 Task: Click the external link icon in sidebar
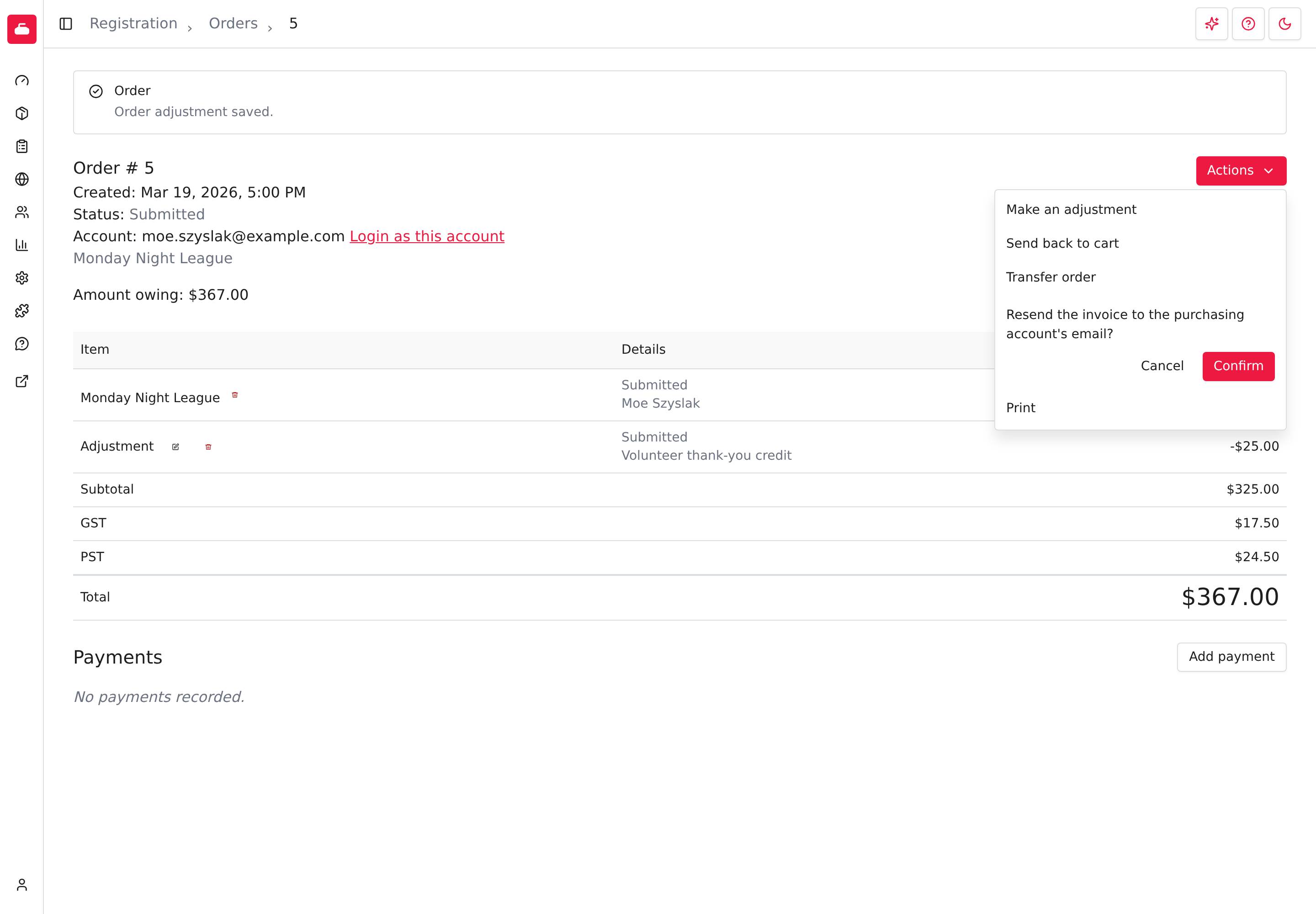(x=22, y=382)
